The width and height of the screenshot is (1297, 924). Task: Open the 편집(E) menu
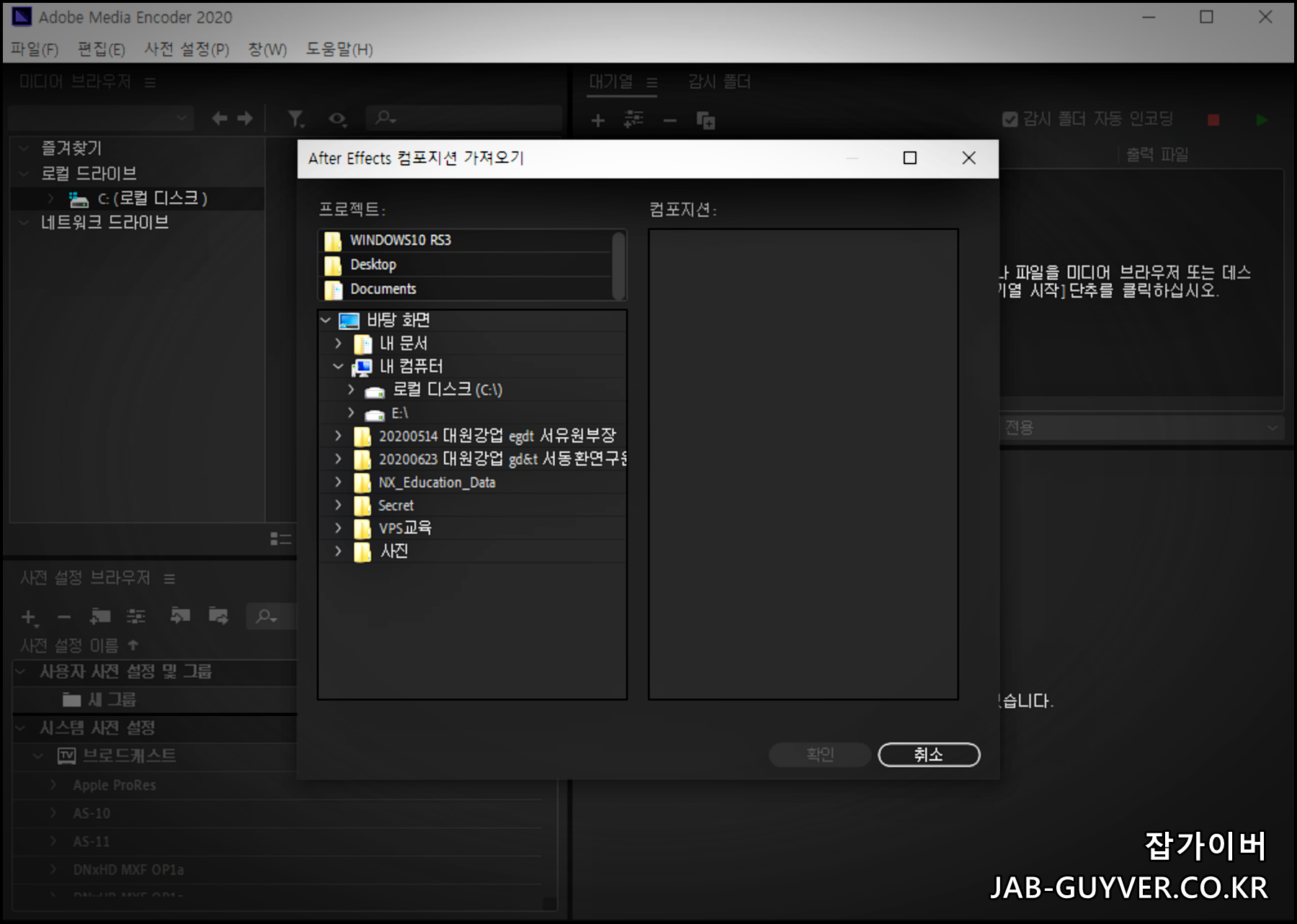[x=102, y=49]
